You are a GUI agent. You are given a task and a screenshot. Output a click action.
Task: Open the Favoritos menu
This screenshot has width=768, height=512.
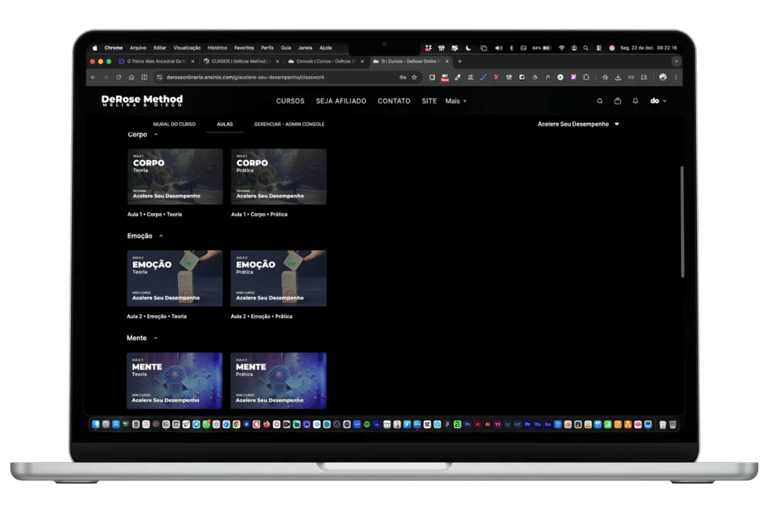244,48
